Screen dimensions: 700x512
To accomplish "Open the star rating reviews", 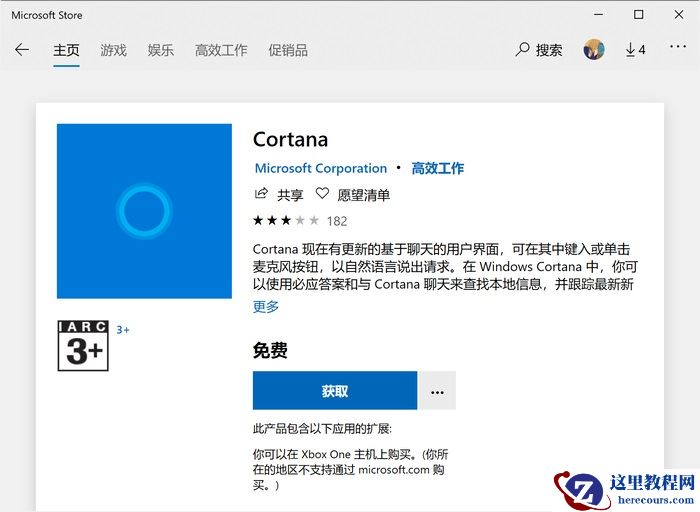I will point(286,221).
